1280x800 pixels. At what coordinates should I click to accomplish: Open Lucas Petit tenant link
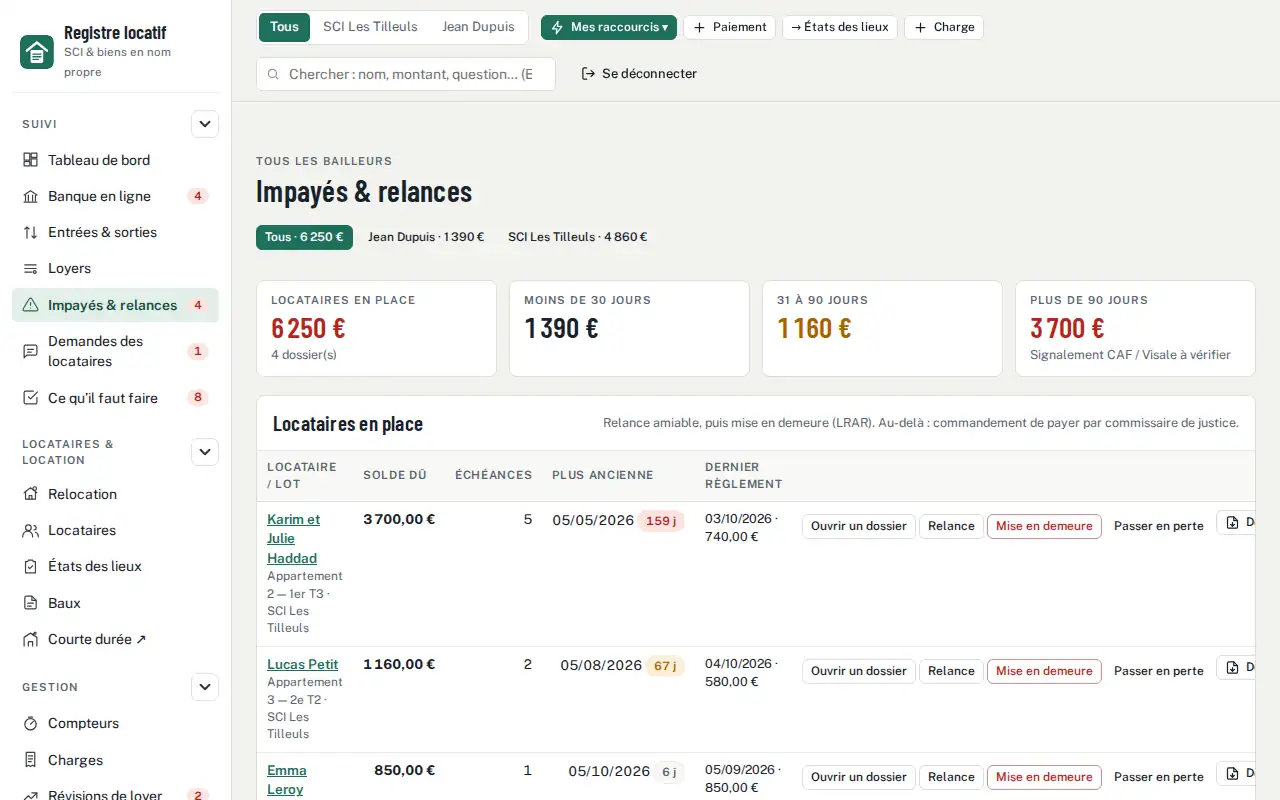[x=302, y=664]
